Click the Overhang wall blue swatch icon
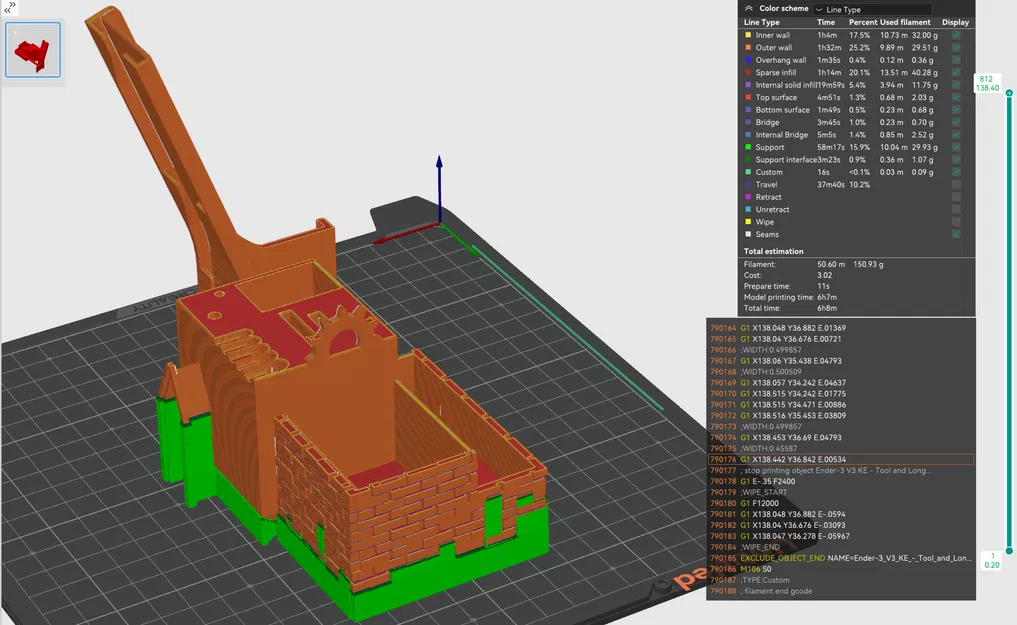 (x=747, y=60)
